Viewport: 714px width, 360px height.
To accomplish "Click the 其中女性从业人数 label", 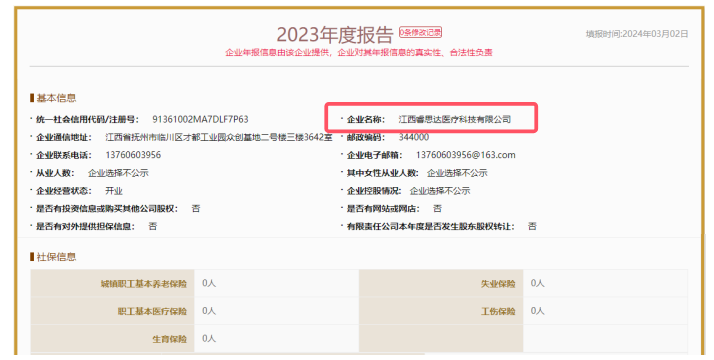I will [x=382, y=173].
